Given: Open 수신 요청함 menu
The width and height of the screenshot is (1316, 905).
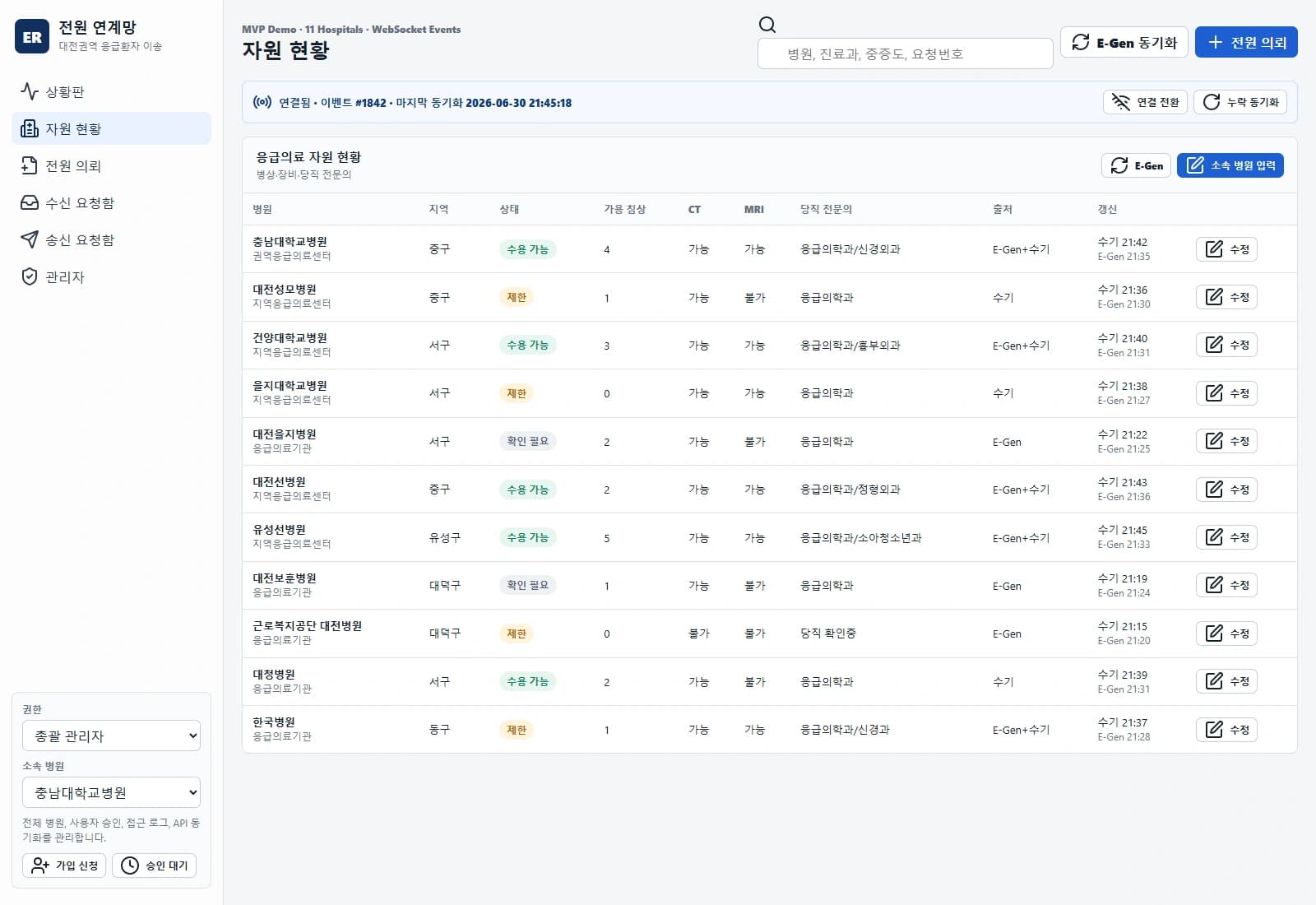Looking at the screenshot, I should [111, 202].
